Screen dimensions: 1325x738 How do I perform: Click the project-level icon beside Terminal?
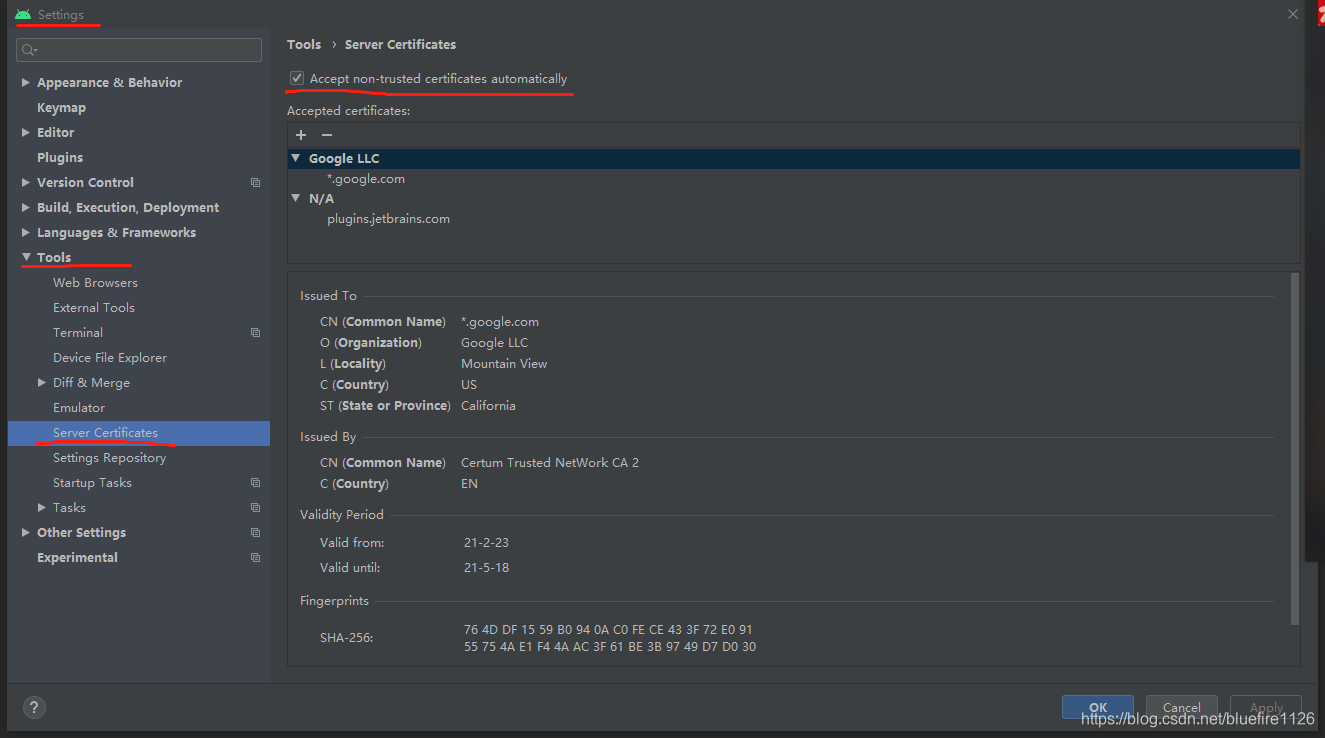(x=255, y=333)
